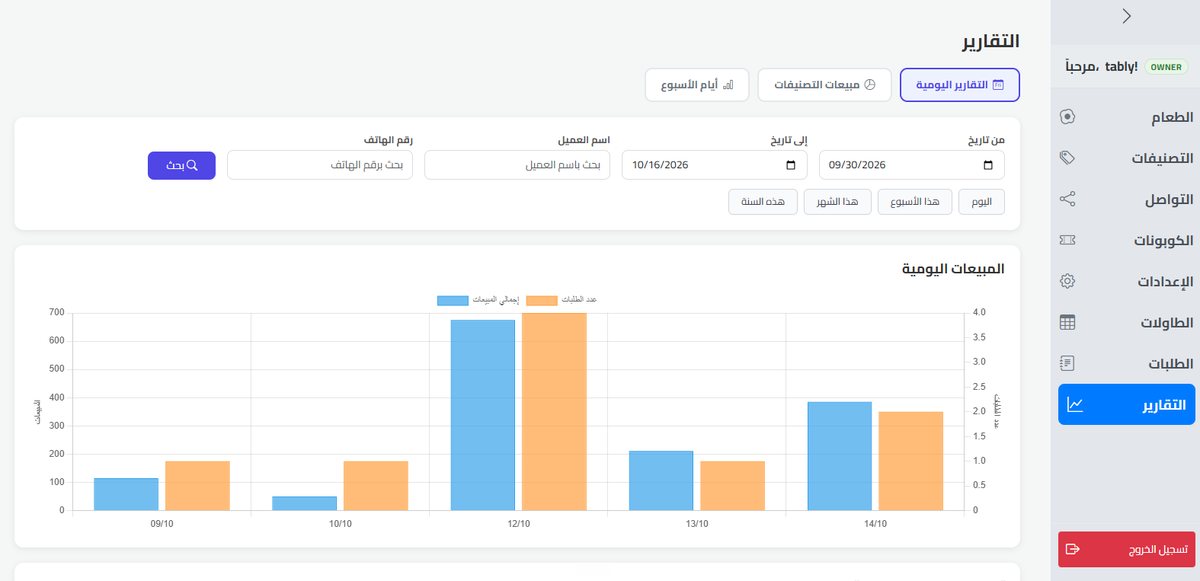Toggle the blue إجمالي المبيعات legend swatch
This screenshot has width=1200, height=581.
pyautogui.click(x=452, y=301)
